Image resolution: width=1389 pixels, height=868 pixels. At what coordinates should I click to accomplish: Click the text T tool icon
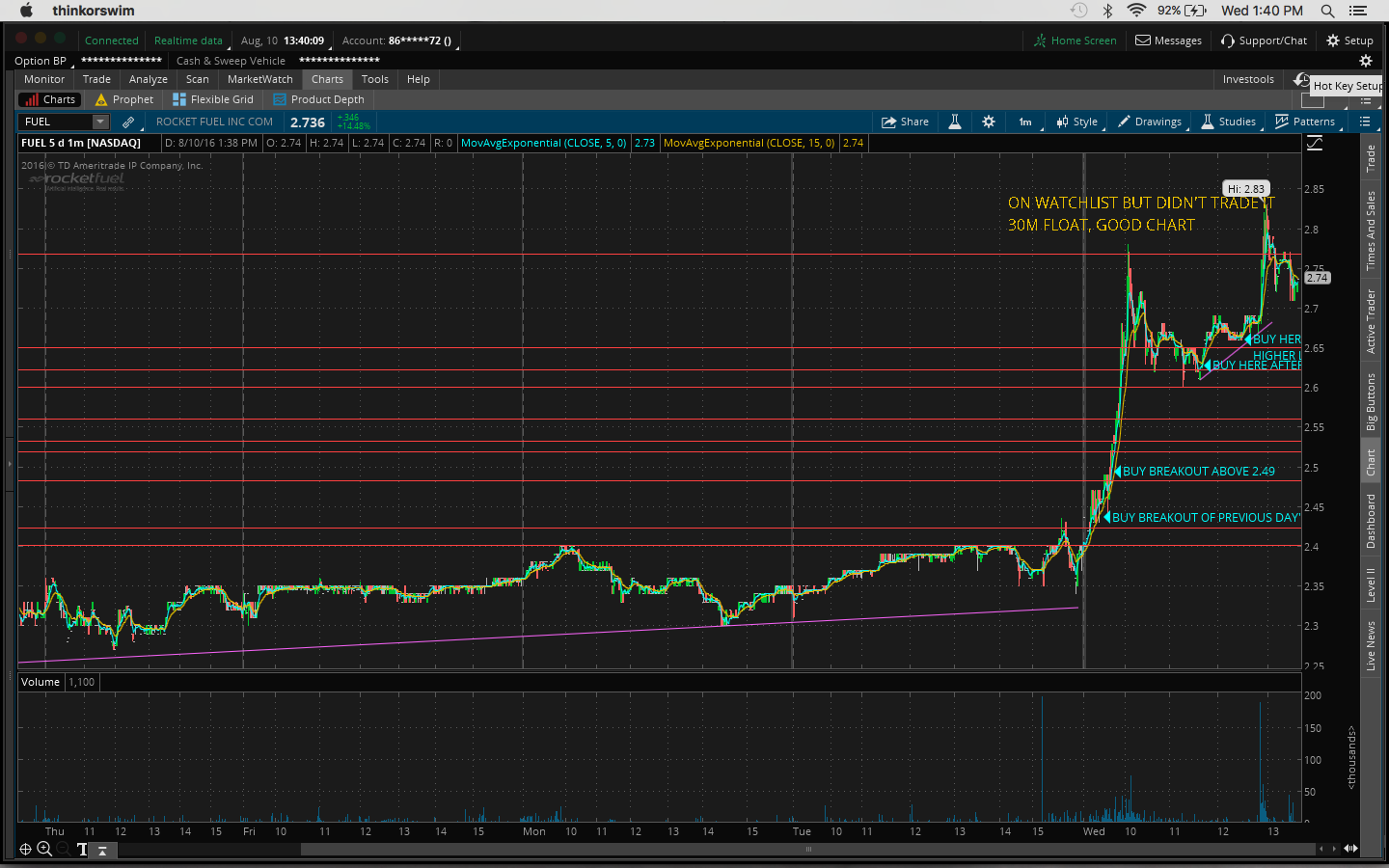click(x=82, y=850)
